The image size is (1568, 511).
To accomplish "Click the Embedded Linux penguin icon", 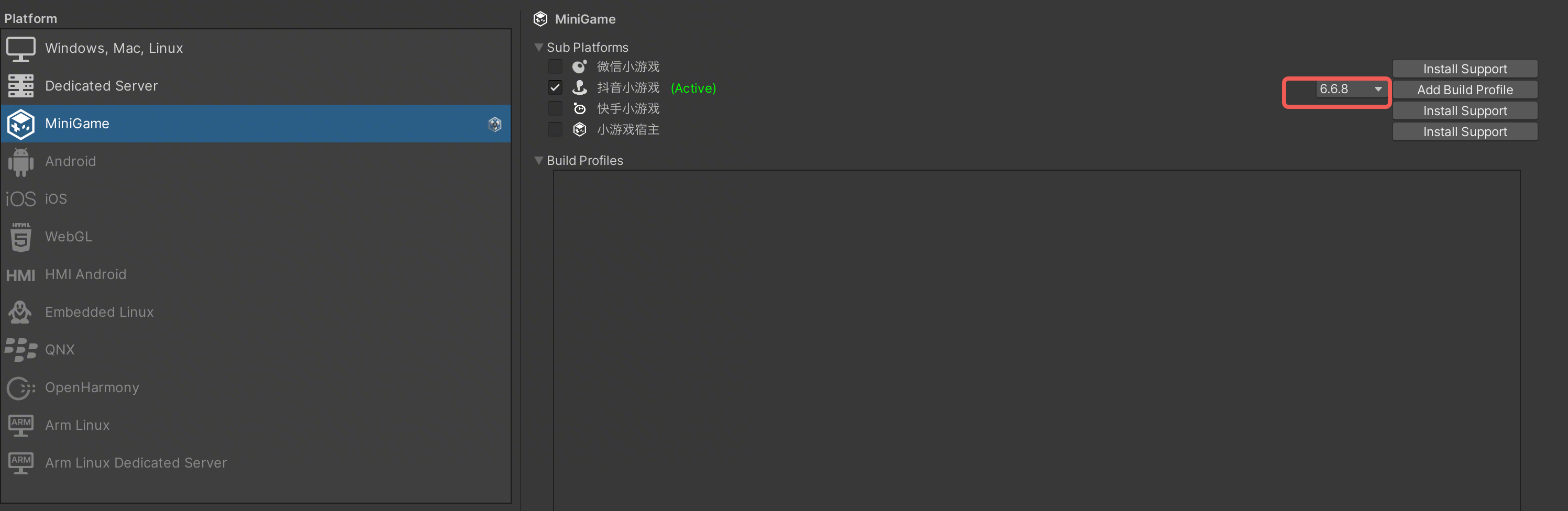I will coord(21,312).
